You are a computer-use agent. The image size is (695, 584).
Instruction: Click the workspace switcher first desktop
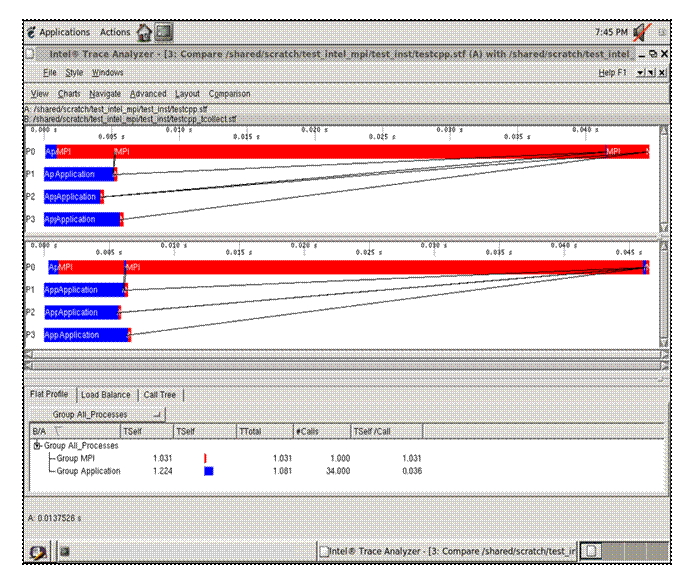tap(591, 551)
